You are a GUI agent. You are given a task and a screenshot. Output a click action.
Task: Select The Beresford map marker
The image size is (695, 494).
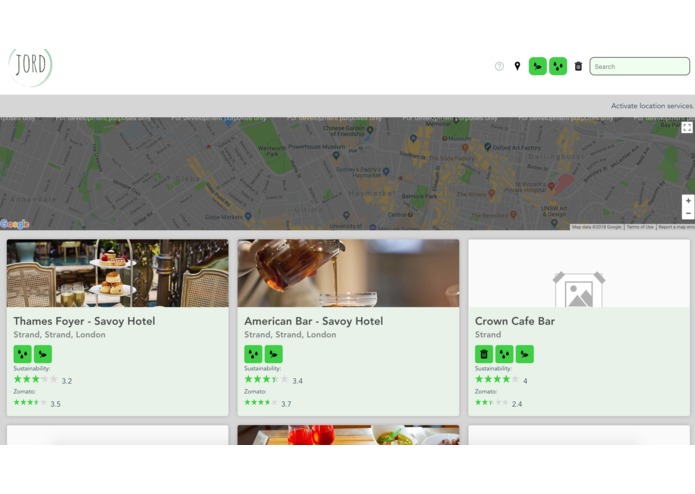tap(513, 214)
